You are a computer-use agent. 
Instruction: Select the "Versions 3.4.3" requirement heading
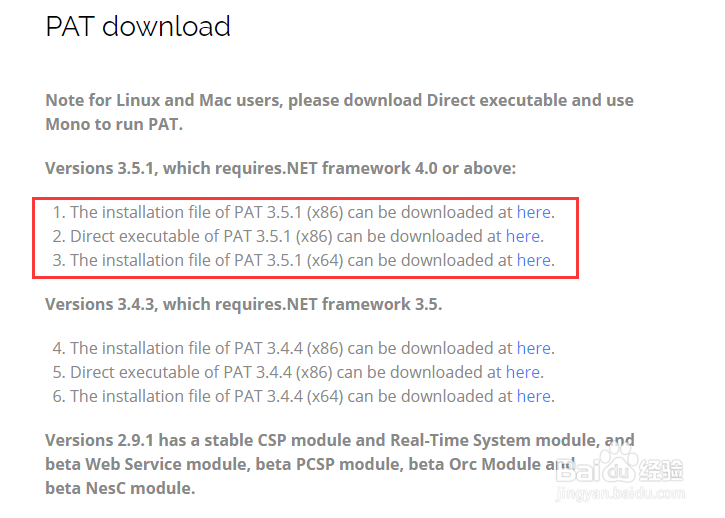coord(243,304)
